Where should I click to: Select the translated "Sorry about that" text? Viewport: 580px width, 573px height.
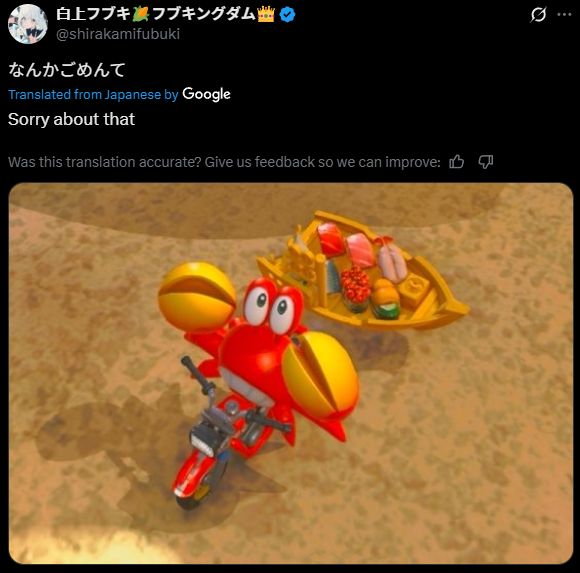click(71, 119)
